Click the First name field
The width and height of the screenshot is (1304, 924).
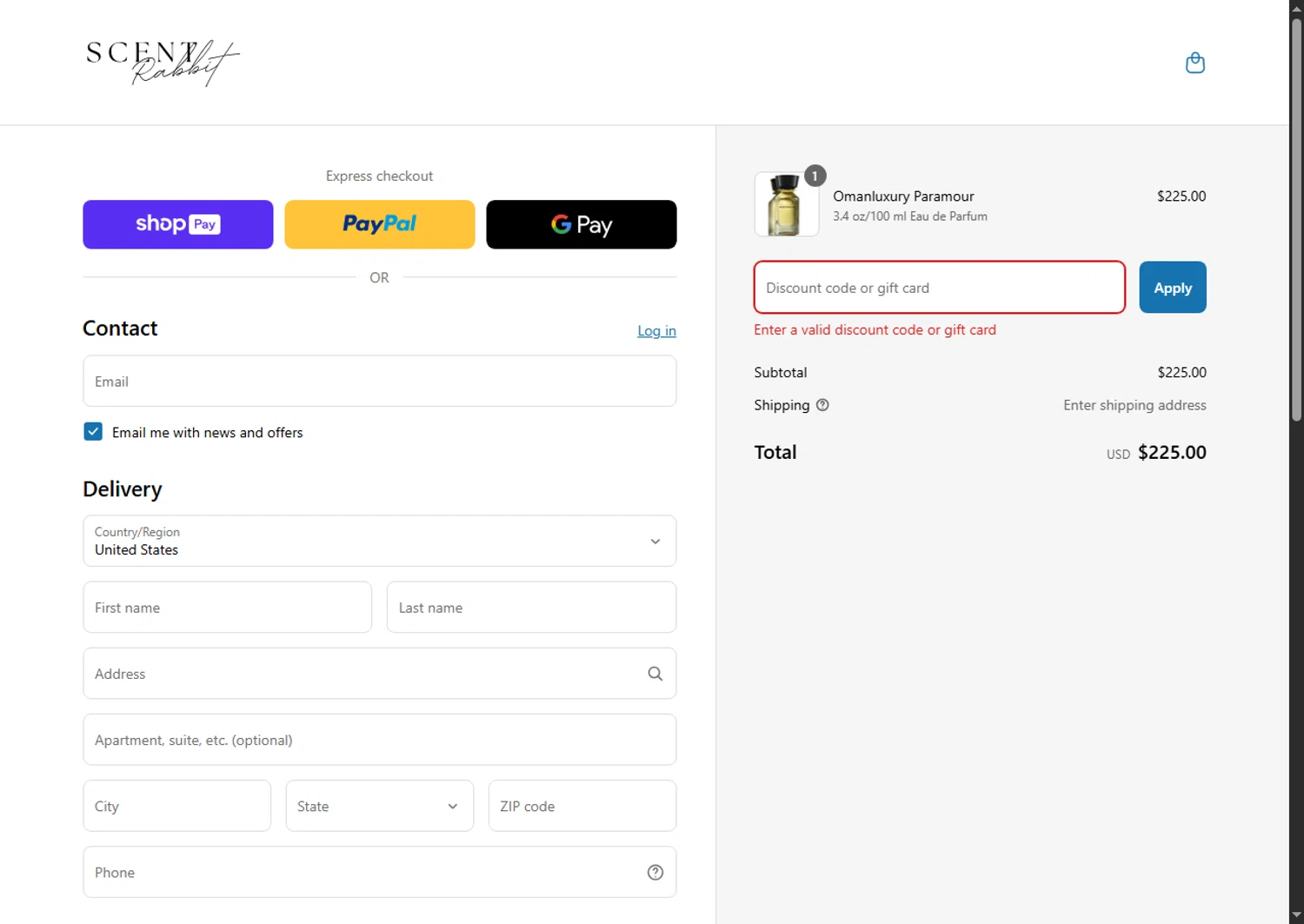[x=228, y=608]
